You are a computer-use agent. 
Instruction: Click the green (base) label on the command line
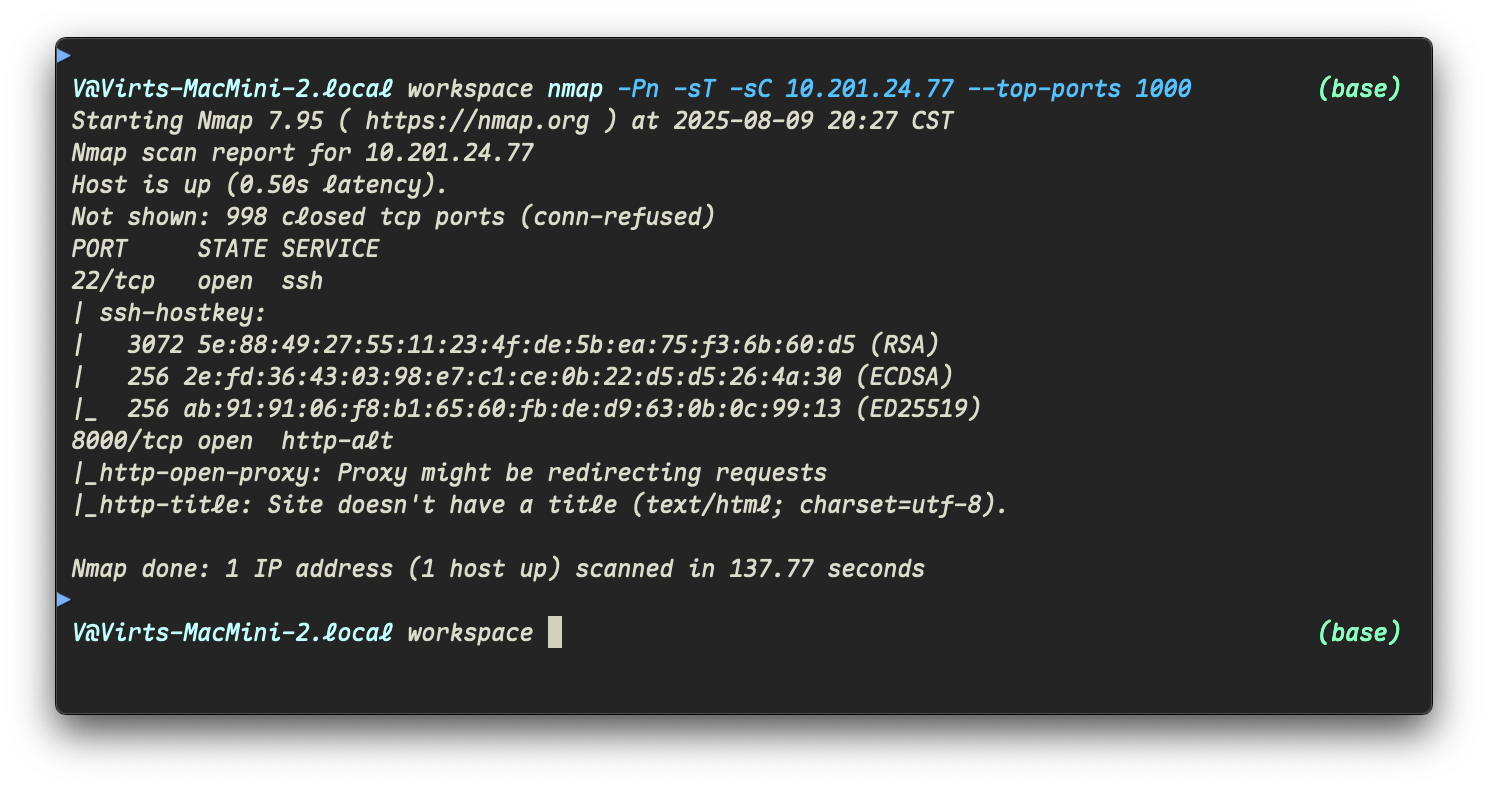coord(1359,89)
